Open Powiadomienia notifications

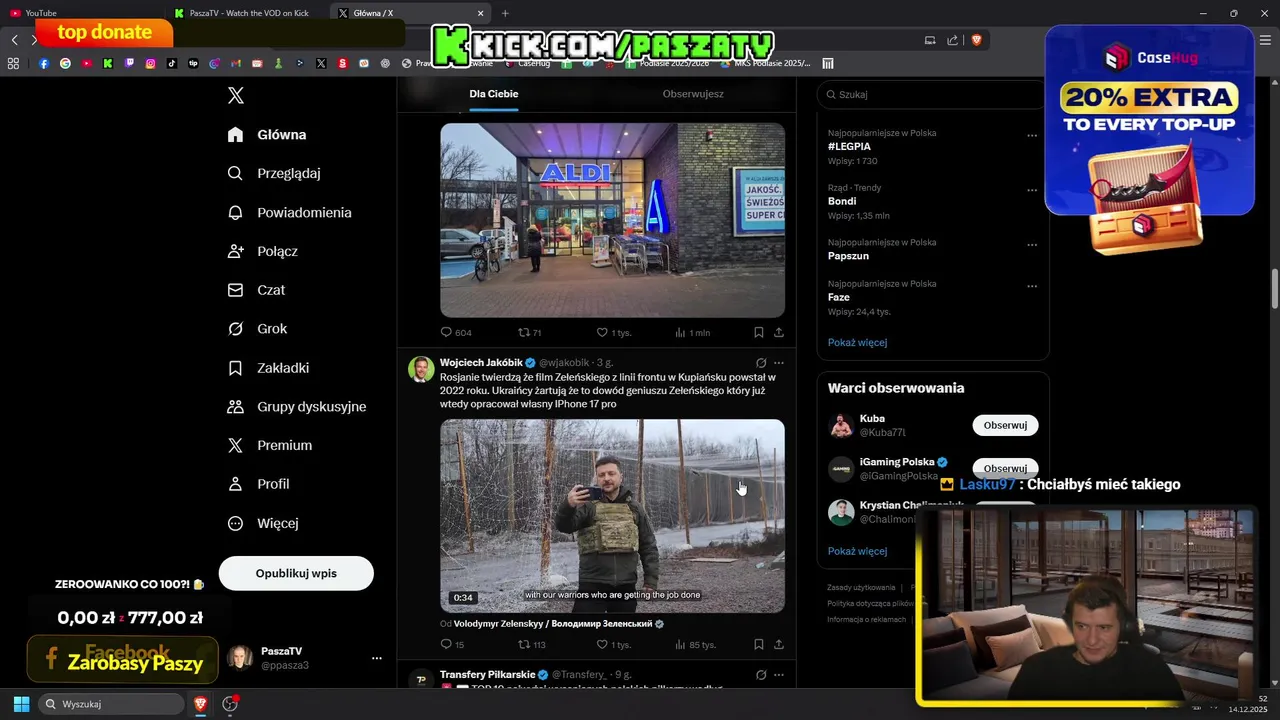tap(289, 212)
